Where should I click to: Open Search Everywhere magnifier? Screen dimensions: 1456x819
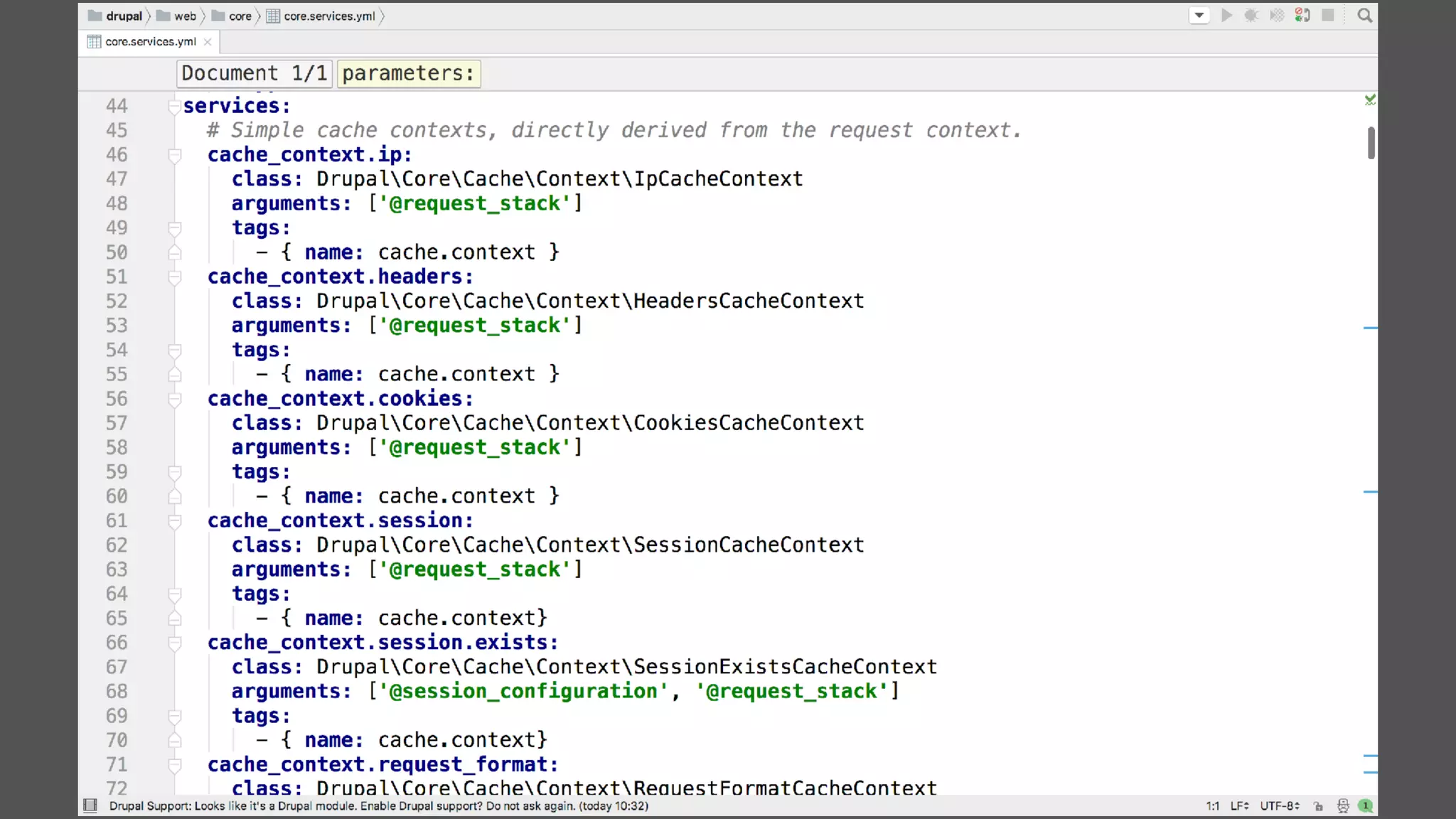tap(1364, 16)
